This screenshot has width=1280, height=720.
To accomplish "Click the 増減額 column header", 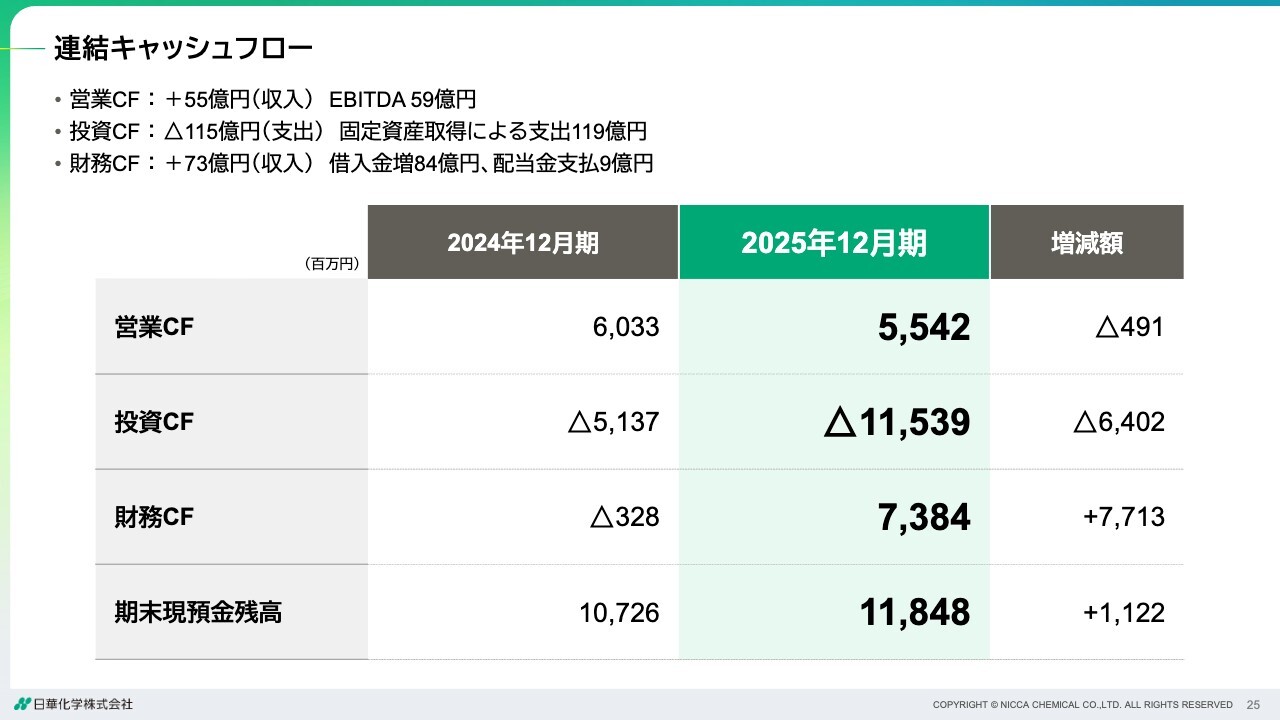I will (1087, 243).
